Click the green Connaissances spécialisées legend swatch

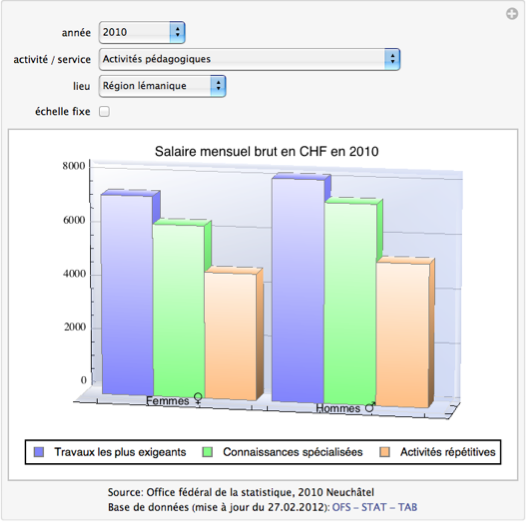coord(208,452)
